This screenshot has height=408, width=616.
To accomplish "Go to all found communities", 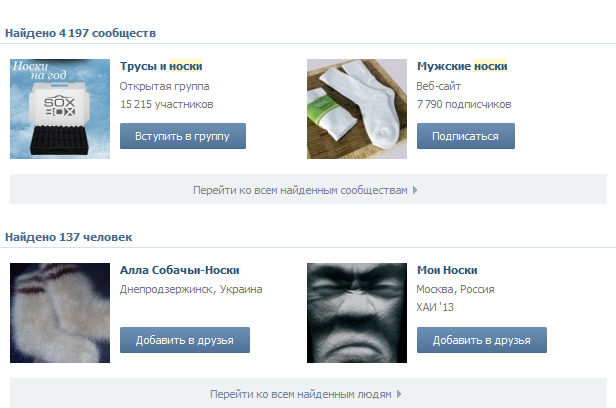I will (308, 189).
